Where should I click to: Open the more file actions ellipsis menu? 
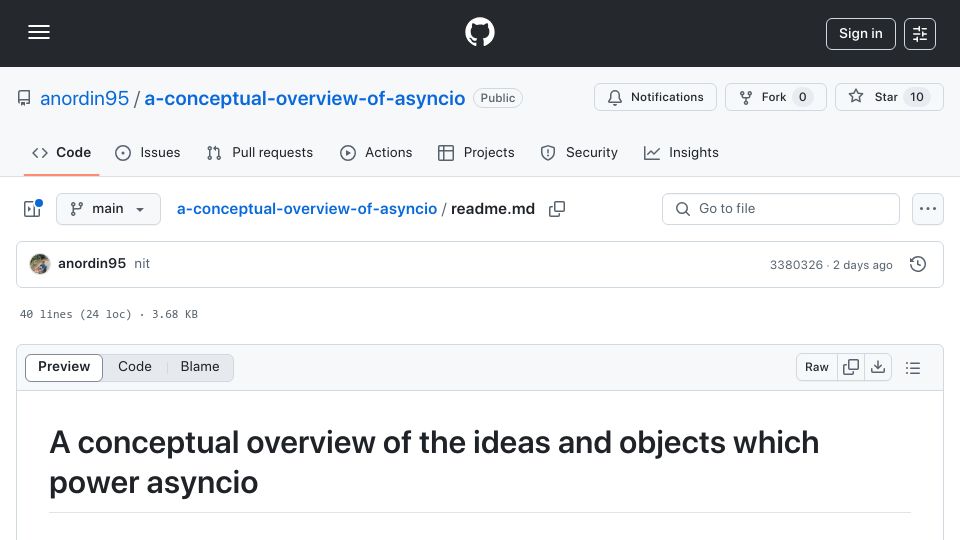pos(928,209)
